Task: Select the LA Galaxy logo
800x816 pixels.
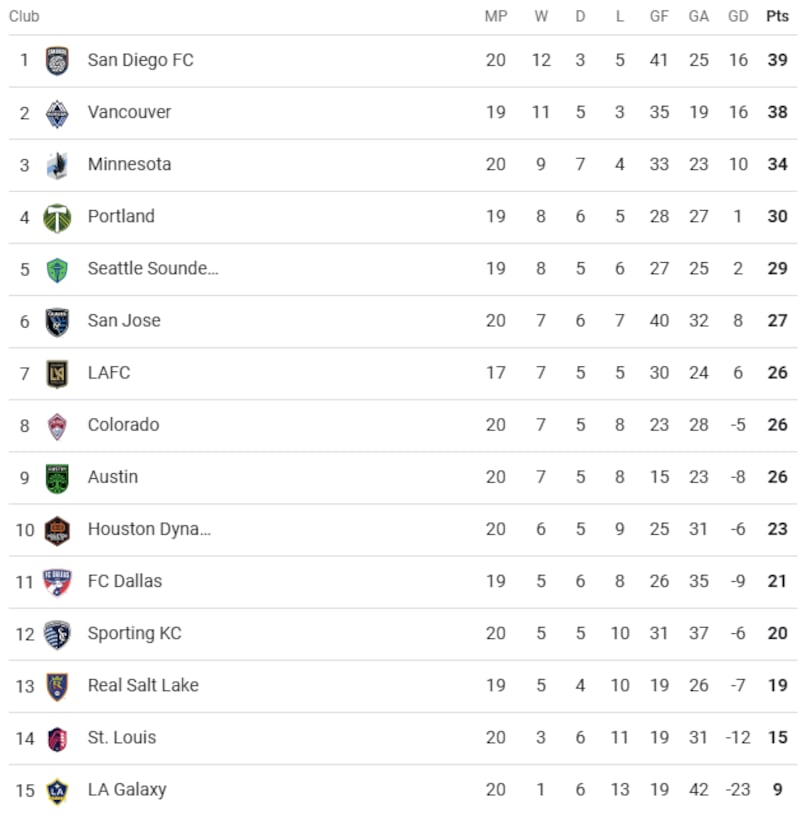Action: point(57,791)
